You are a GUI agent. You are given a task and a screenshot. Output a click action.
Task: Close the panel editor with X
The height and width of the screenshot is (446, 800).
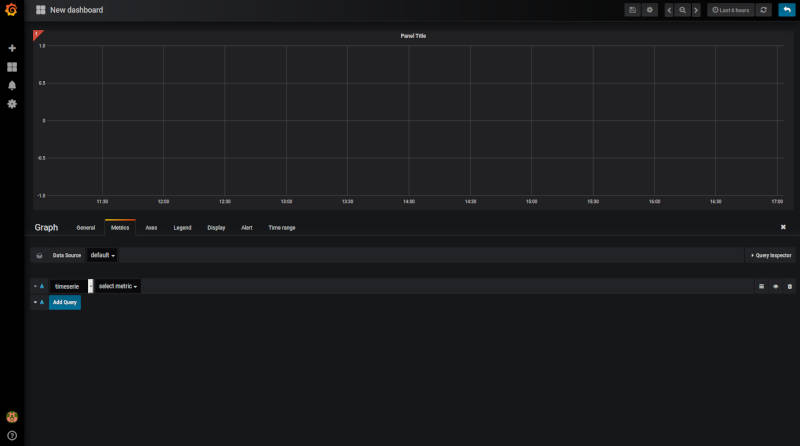pos(783,227)
